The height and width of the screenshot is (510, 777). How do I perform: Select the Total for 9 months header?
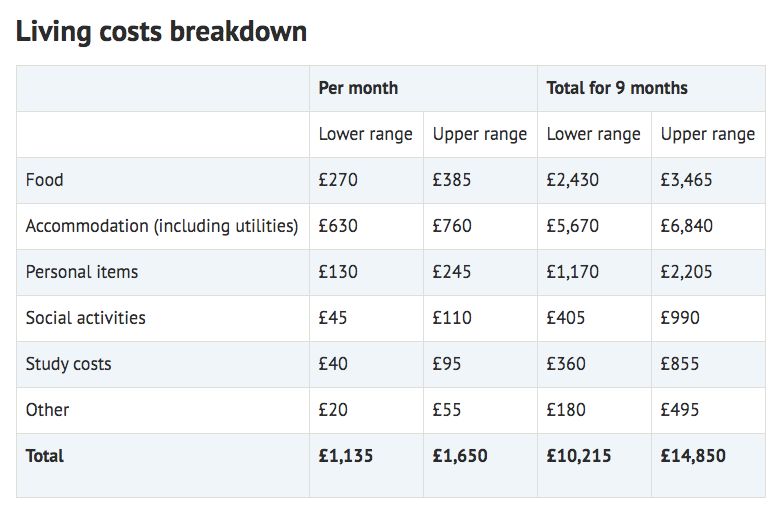click(617, 88)
